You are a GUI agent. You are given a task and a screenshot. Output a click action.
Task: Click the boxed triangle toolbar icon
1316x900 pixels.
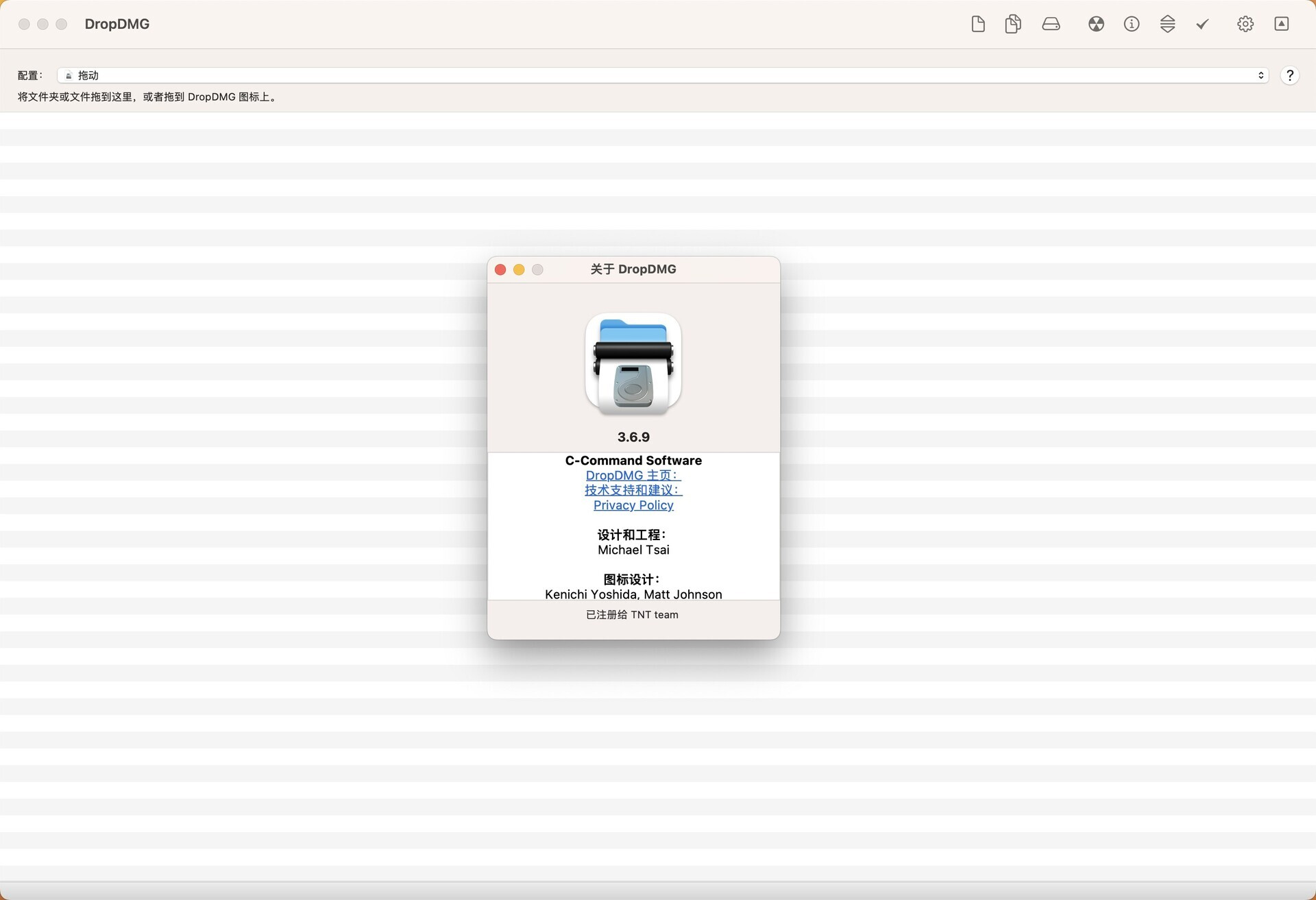click(x=1281, y=24)
